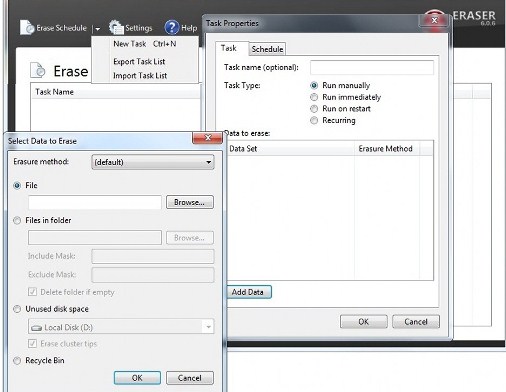Select Import Task List menu entry
Screen dimensions: 506x392
pyautogui.click(x=140, y=76)
